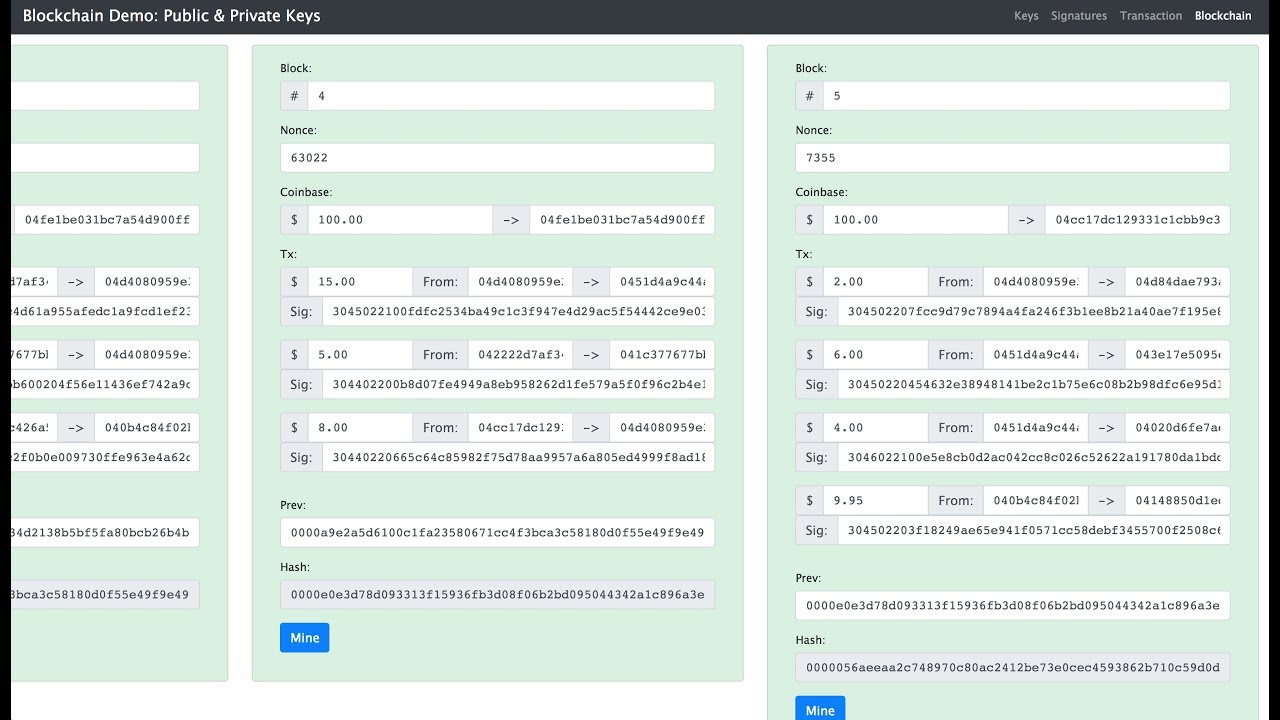Click block 4 Hash value field
This screenshot has height=720, width=1280.
498,594
